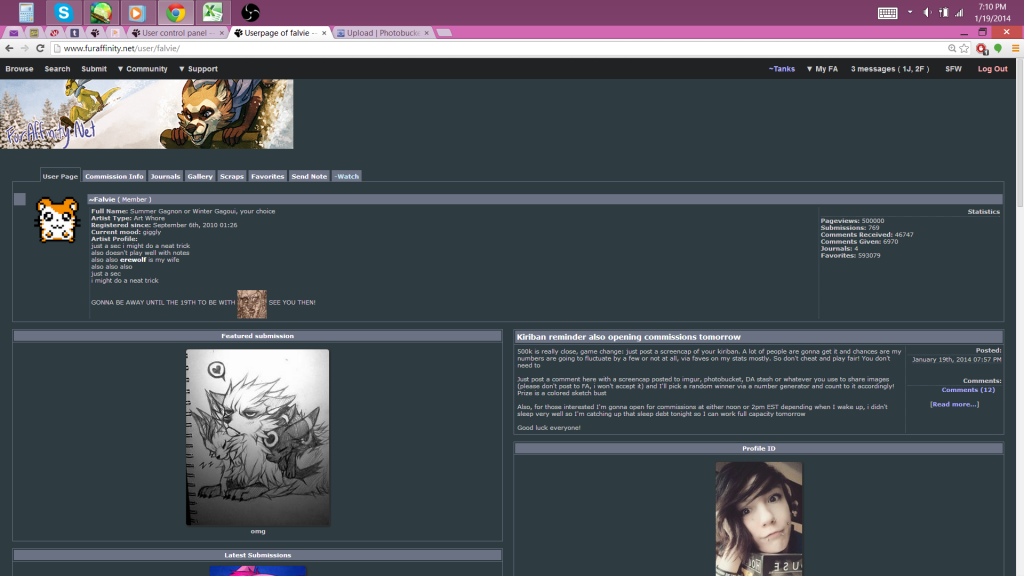Bookmark the page with the star icon
1024x576 pixels.
[964, 48]
